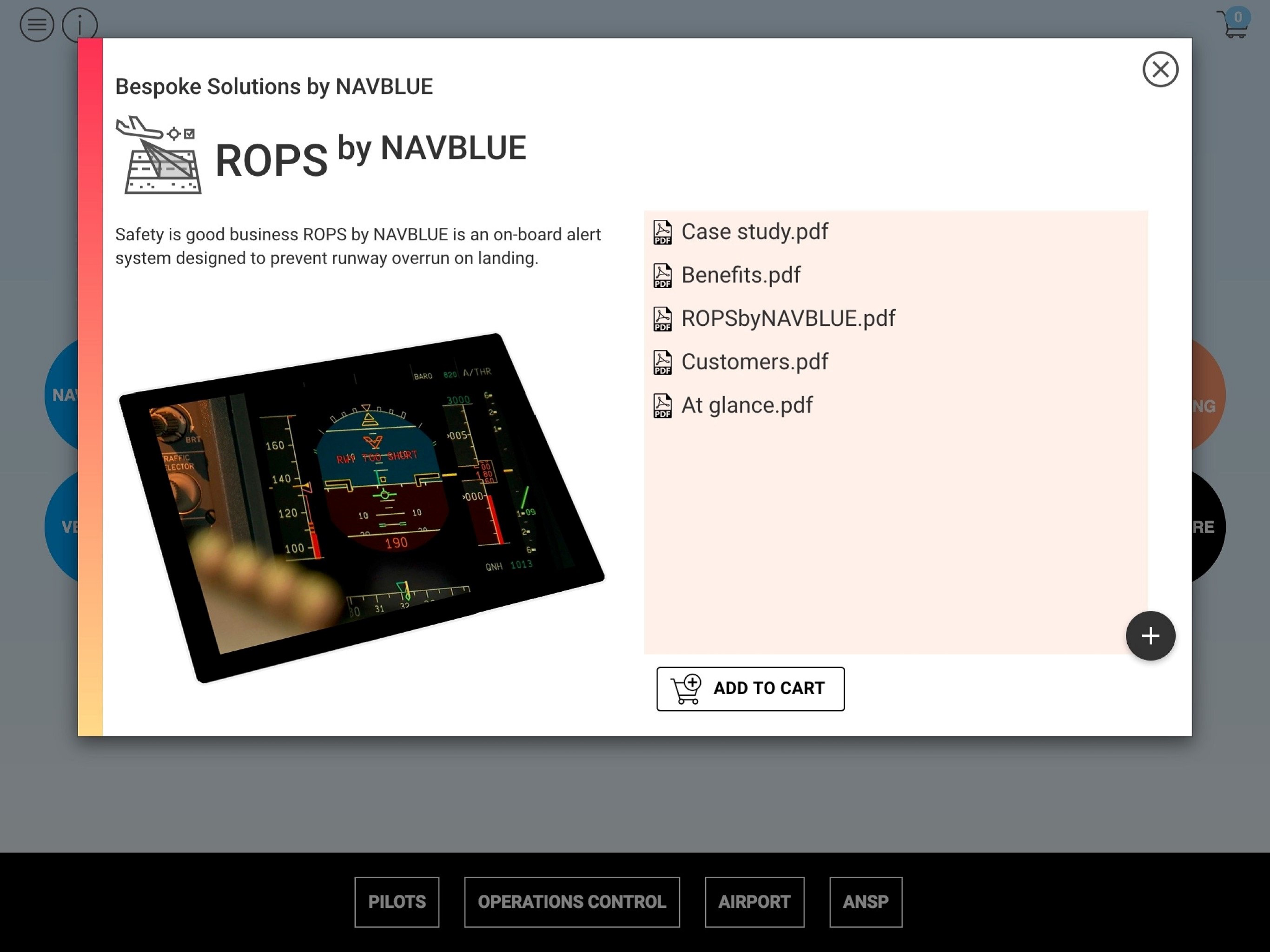
Task: Open Benefits.pdf
Action: (741, 275)
